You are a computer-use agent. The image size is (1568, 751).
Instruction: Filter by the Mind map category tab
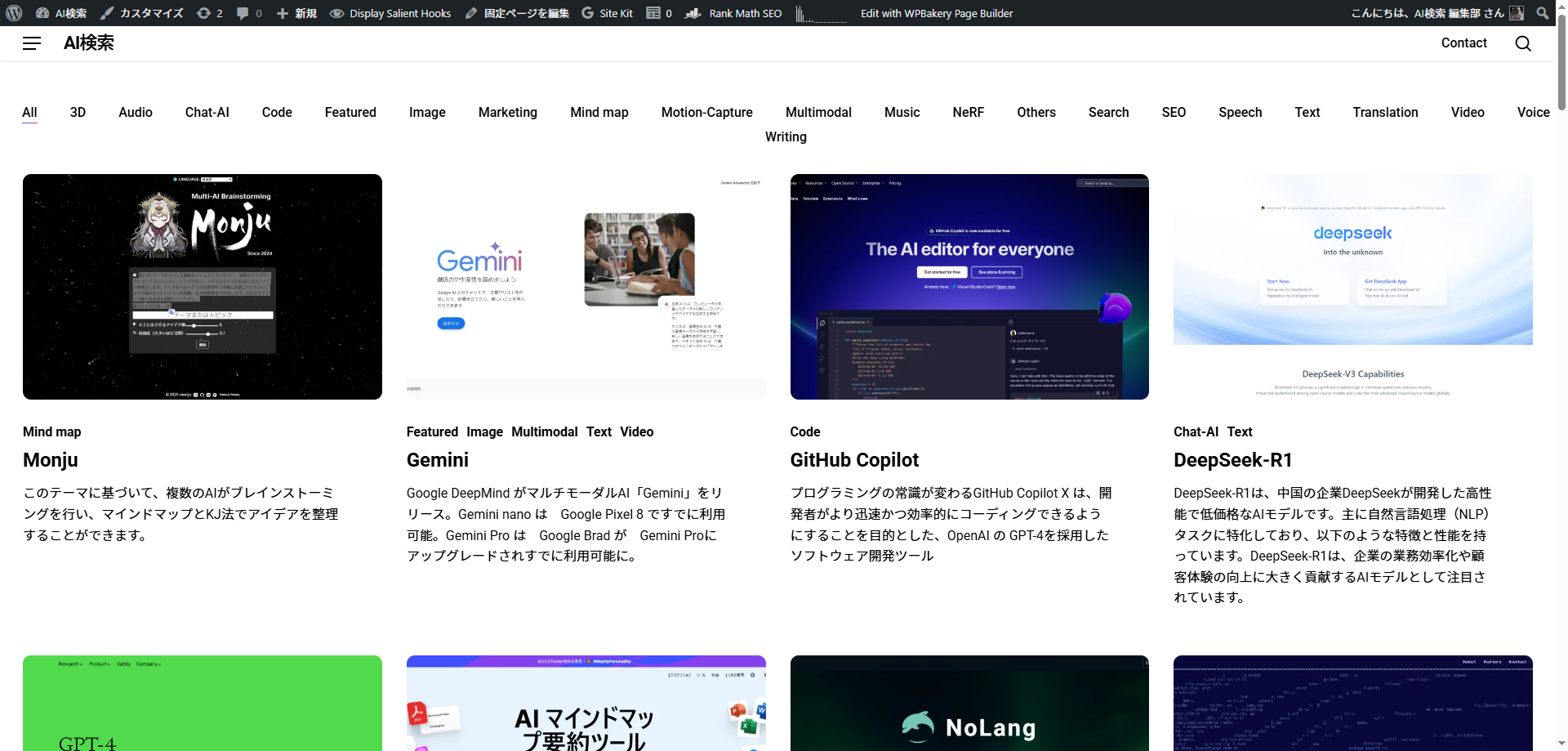click(599, 112)
